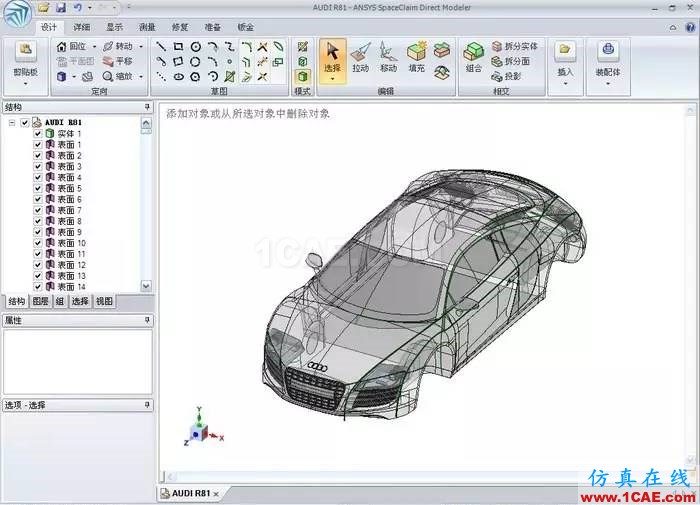
Task: Open dropdown arrow next to 回位
Action: [x=94, y=46]
